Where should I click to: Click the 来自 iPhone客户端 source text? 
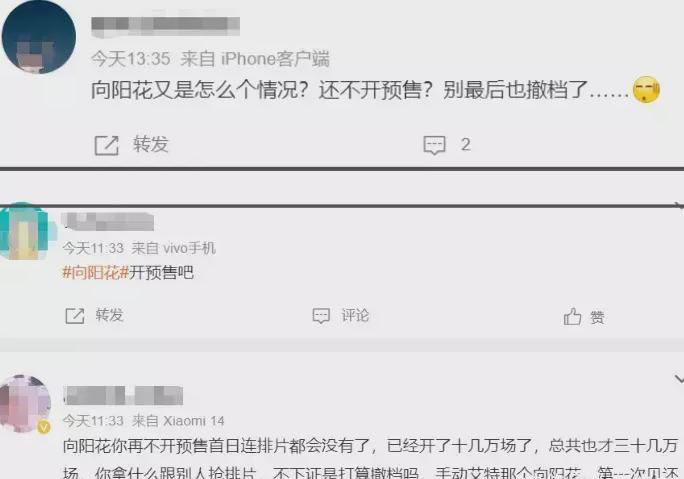[x=255, y=59]
